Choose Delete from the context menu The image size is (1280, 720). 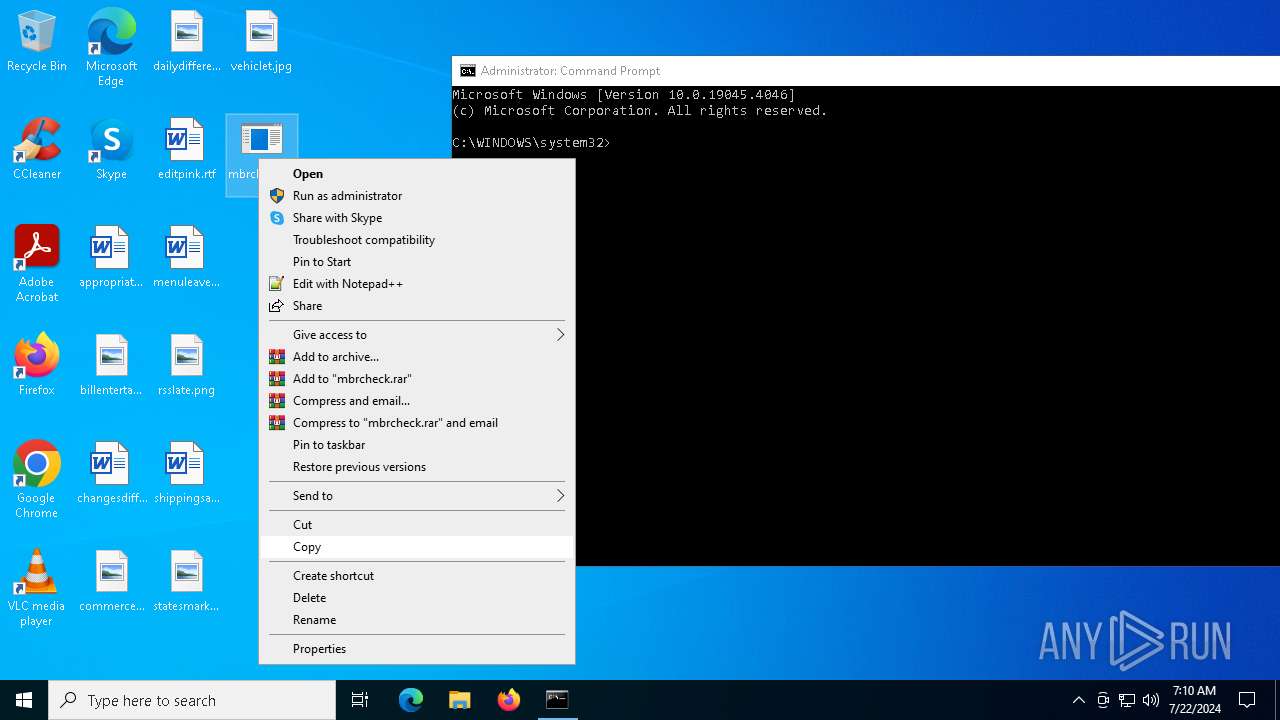click(x=416, y=598)
